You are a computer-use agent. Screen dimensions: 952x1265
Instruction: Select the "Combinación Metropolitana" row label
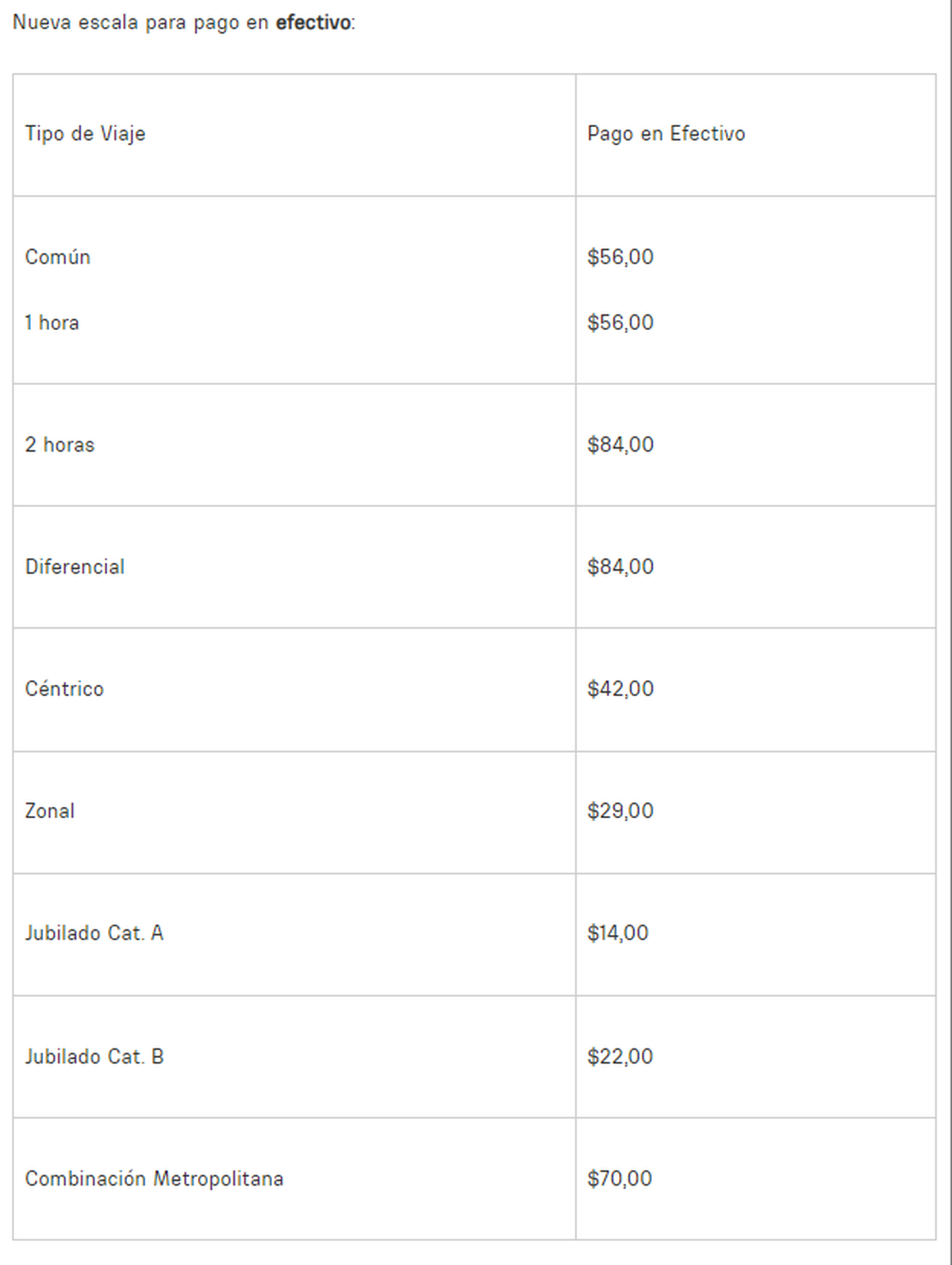pos(154,1179)
